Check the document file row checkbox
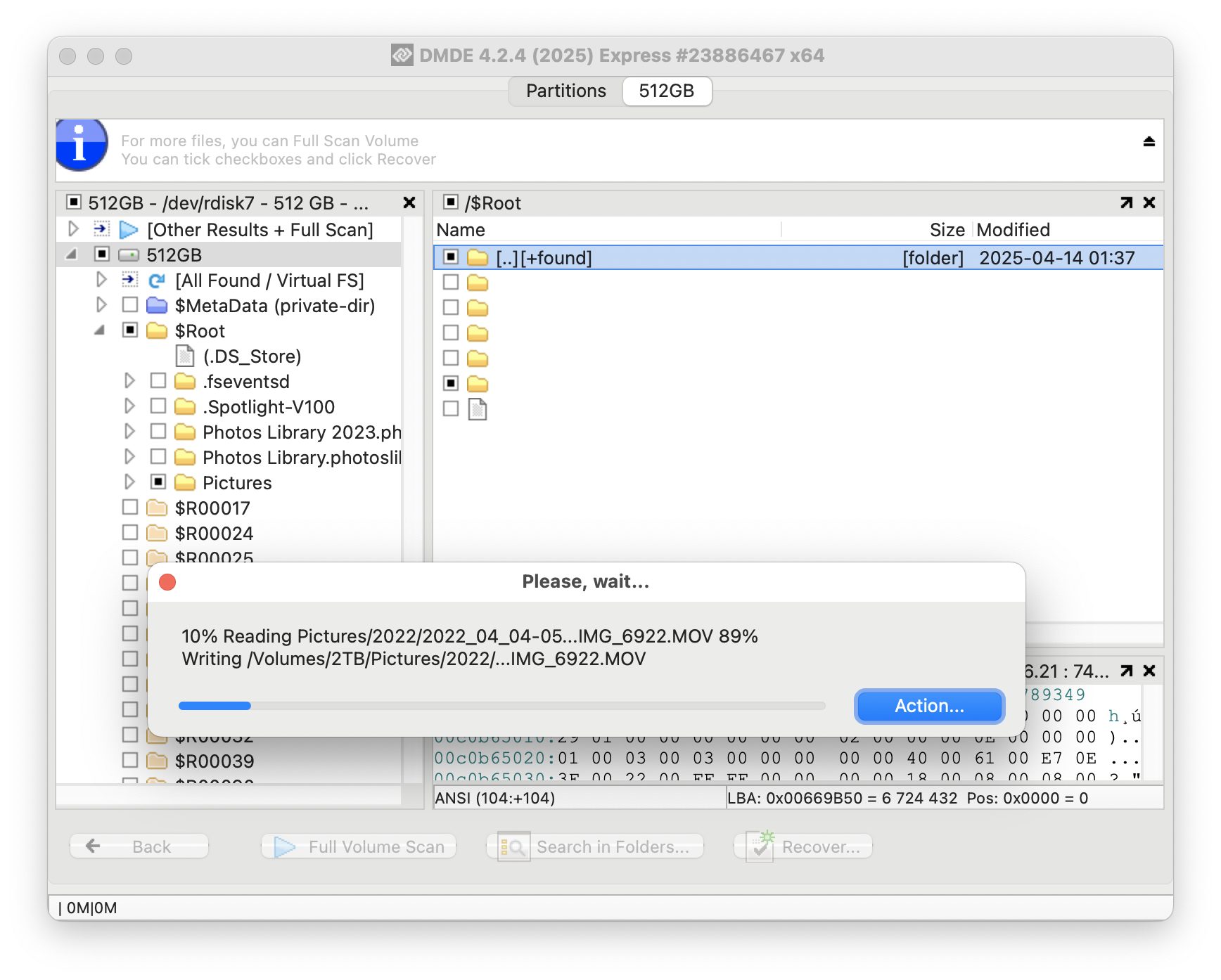The height and width of the screenshot is (980, 1221). pos(451,408)
